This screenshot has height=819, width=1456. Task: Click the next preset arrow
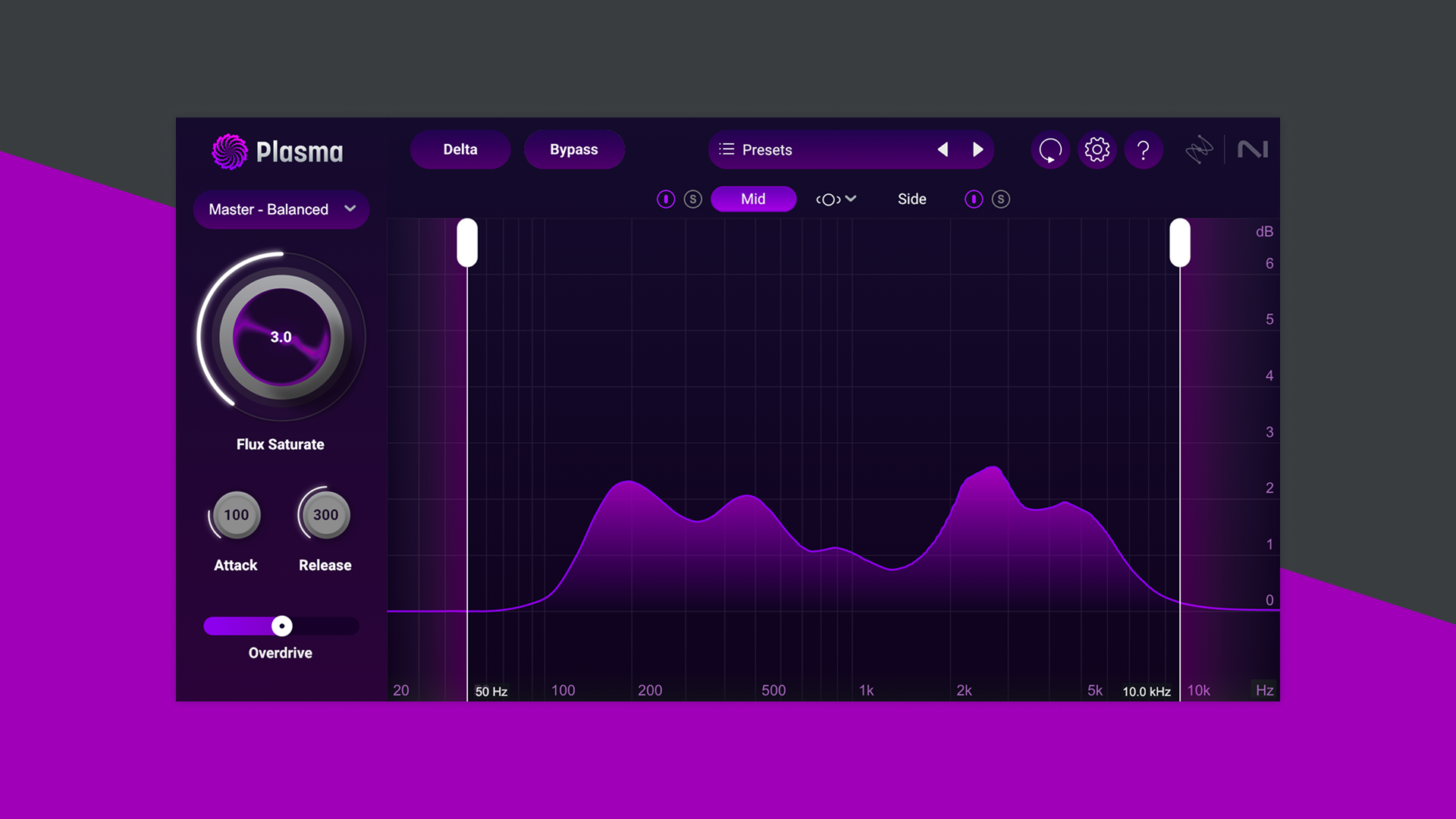pyautogui.click(x=978, y=149)
